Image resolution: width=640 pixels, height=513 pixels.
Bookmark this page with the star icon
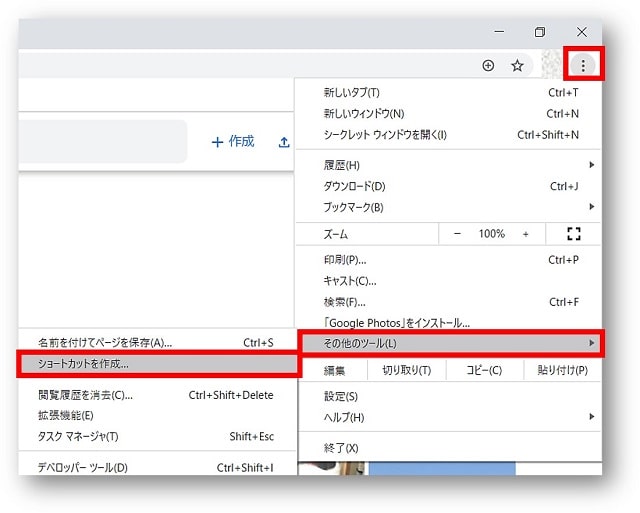tap(517, 65)
